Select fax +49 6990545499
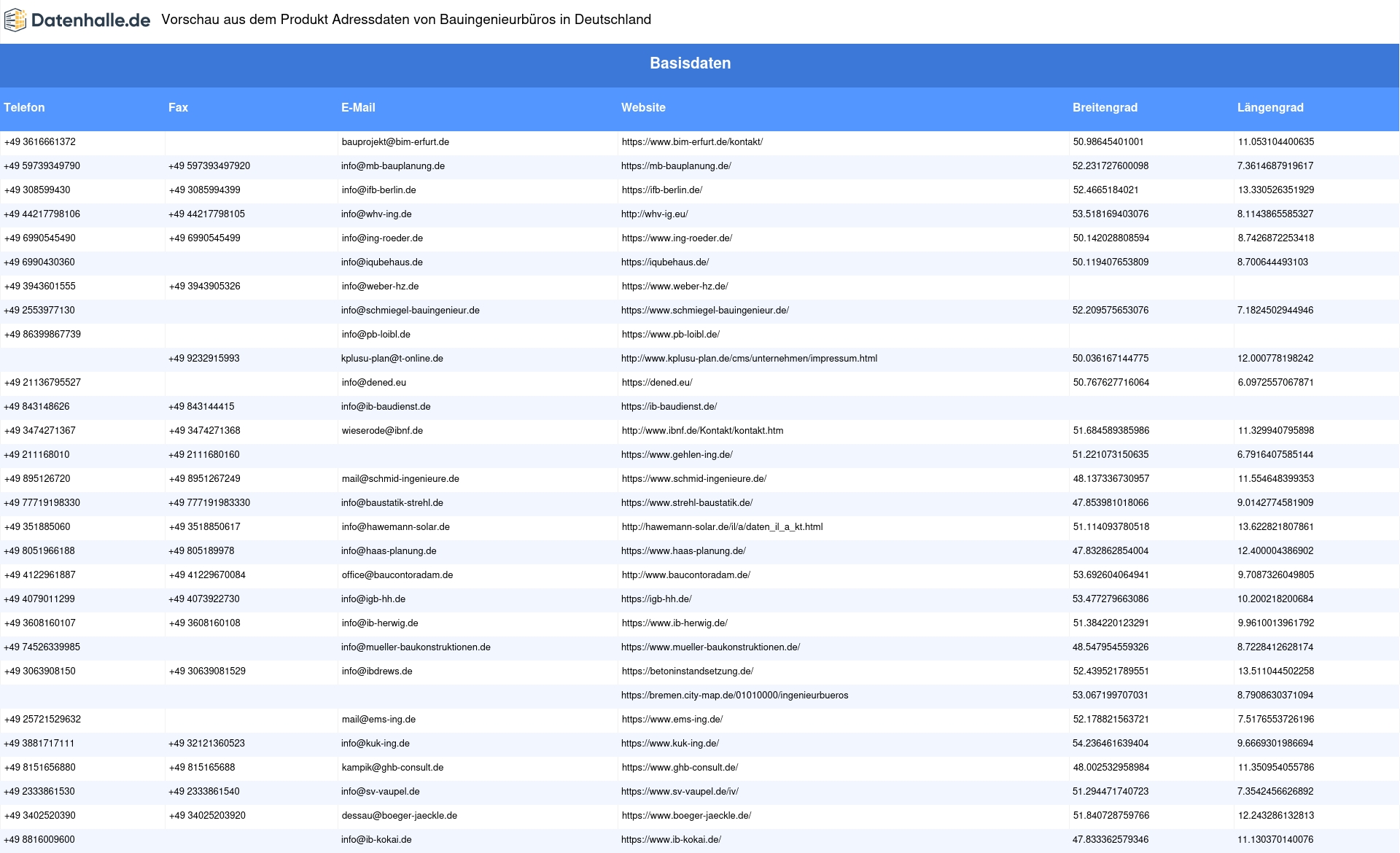 (x=204, y=238)
